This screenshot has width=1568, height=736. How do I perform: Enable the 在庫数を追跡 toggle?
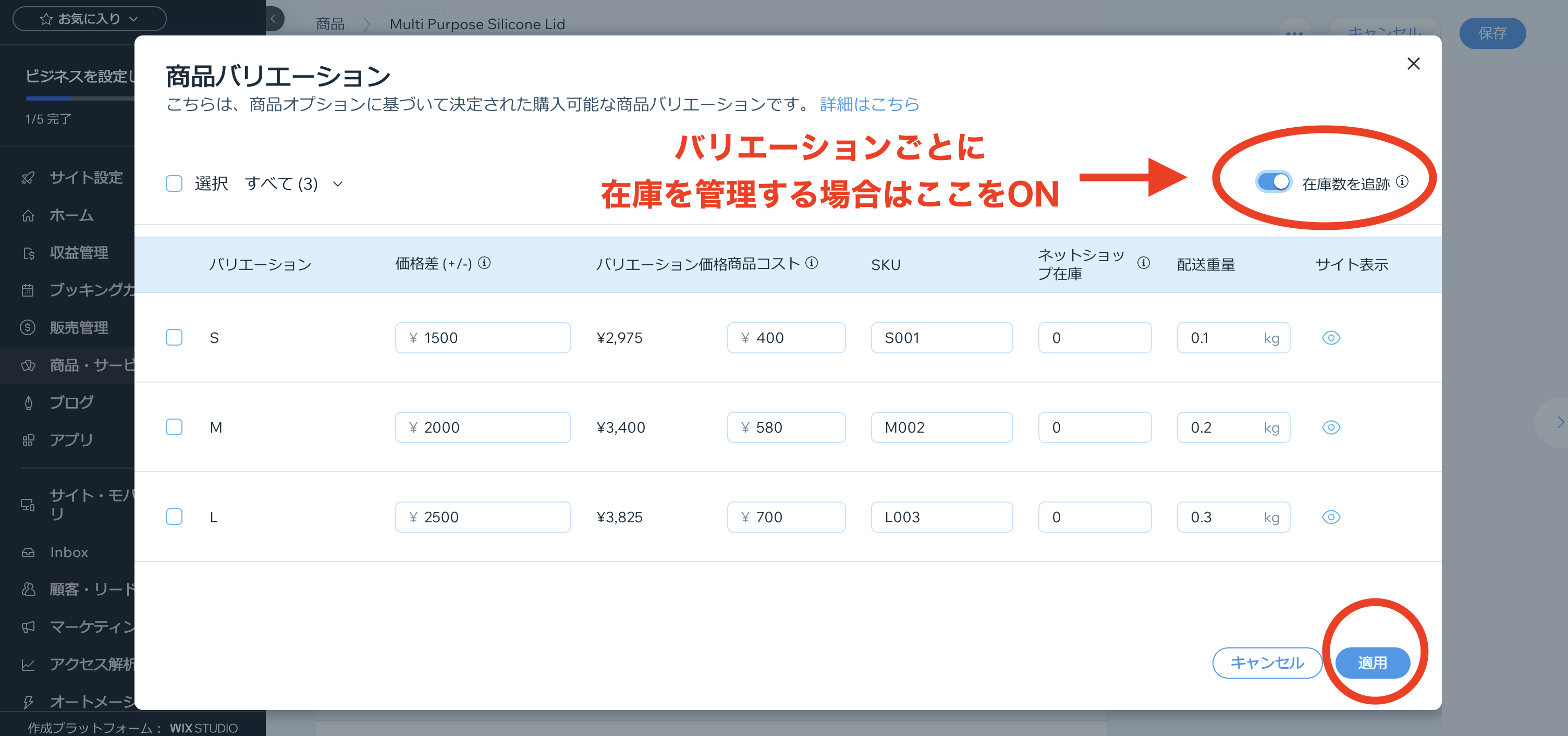tap(1273, 181)
